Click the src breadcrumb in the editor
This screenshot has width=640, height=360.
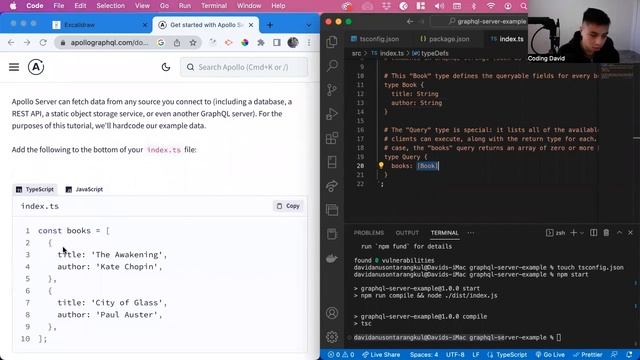point(356,53)
